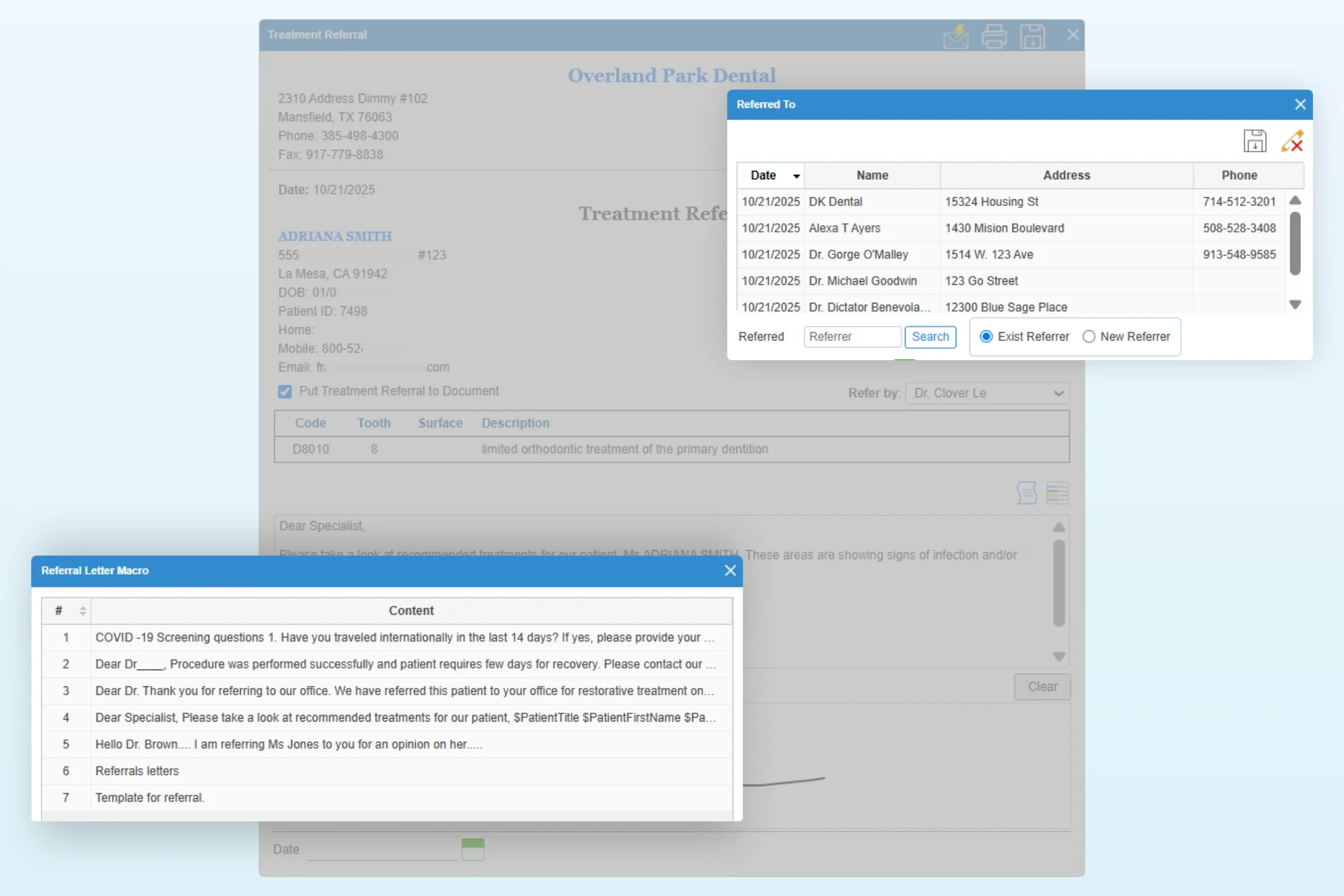Click the Search button

(930, 337)
